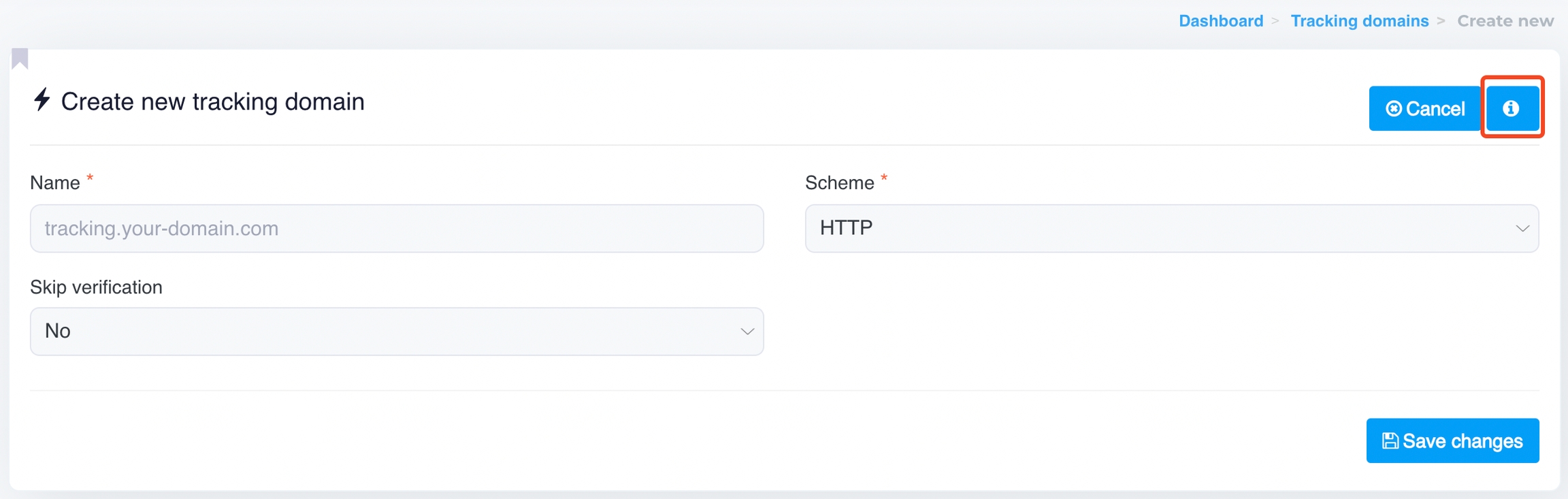
Task: Go to Dashboard via breadcrumb
Action: click(1220, 21)
